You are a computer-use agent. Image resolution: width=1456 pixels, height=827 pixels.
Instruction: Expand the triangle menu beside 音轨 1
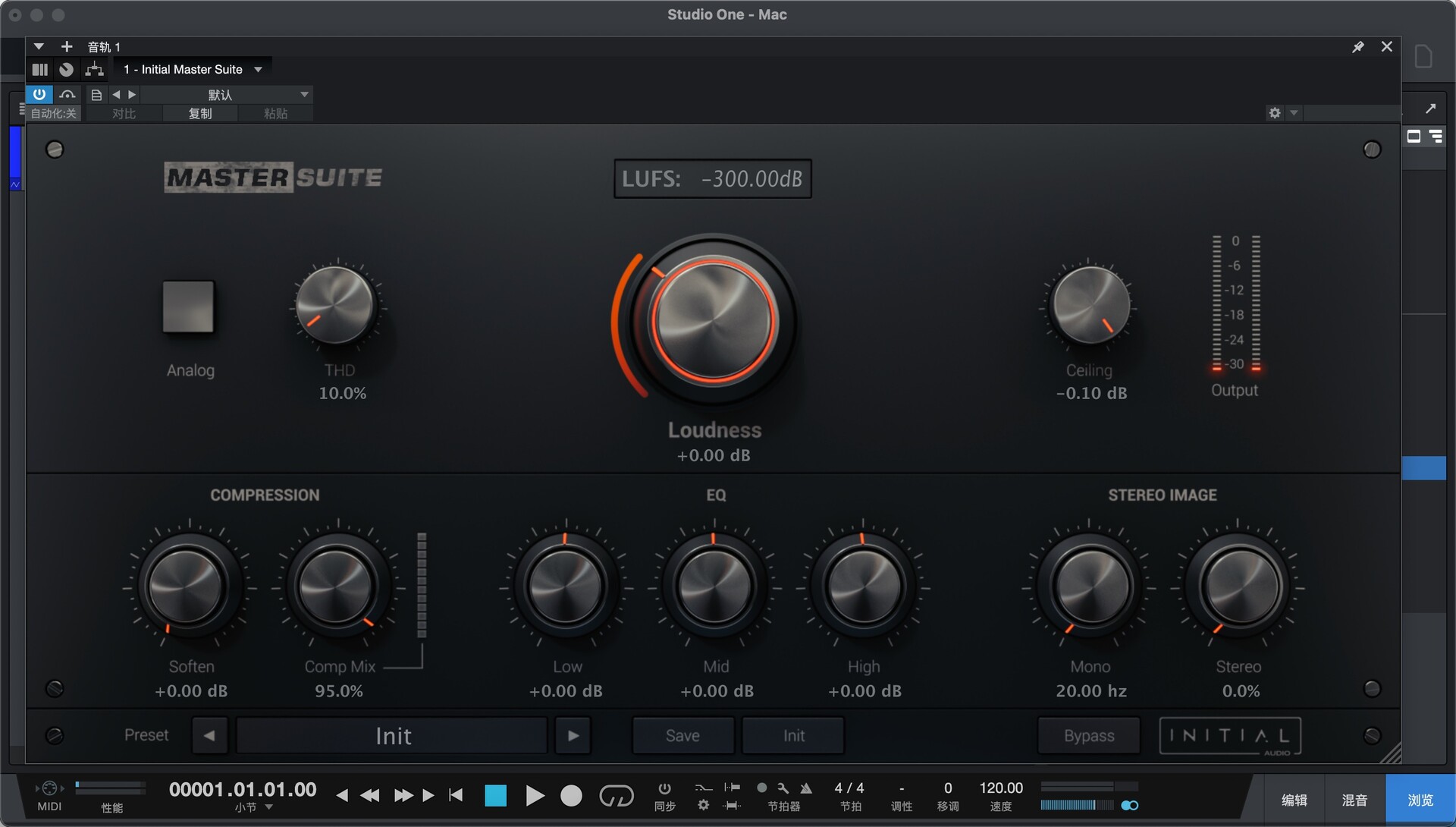(x=39, y=46)
